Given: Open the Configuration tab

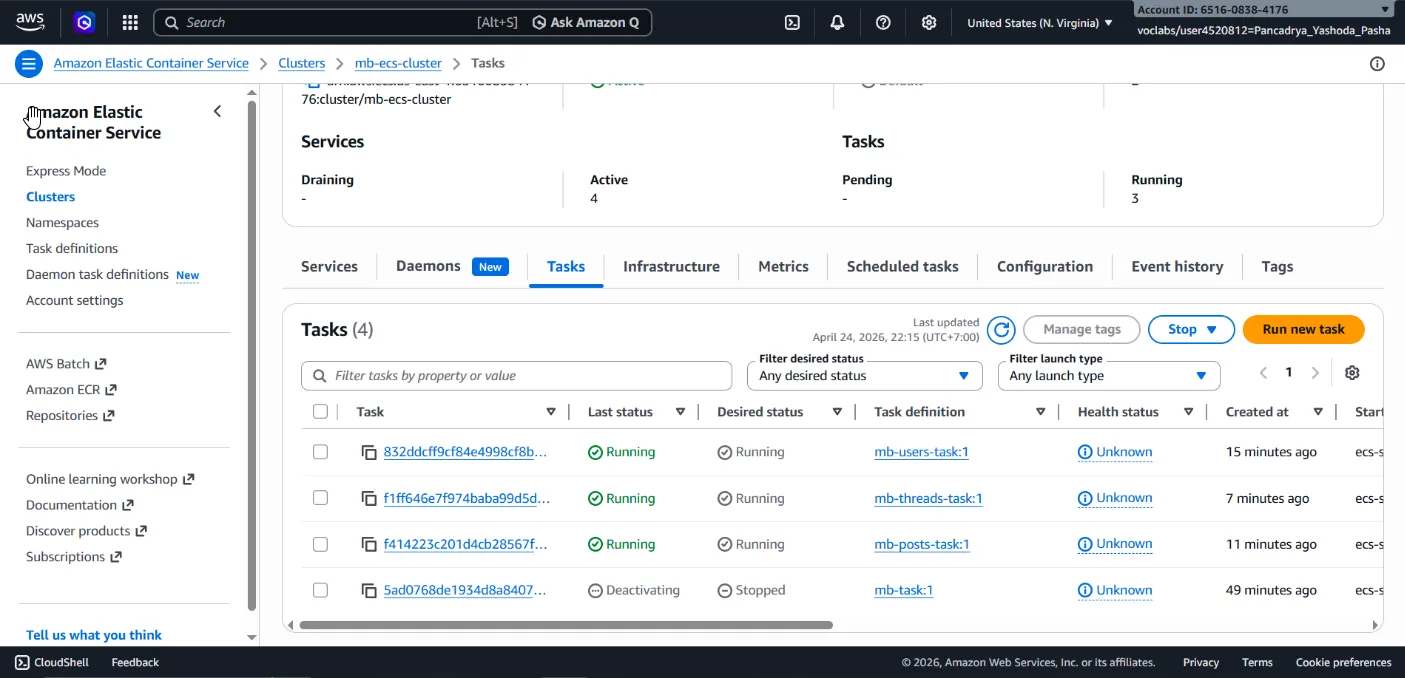Looking at the screenshot, I should tap(1045, 266).
